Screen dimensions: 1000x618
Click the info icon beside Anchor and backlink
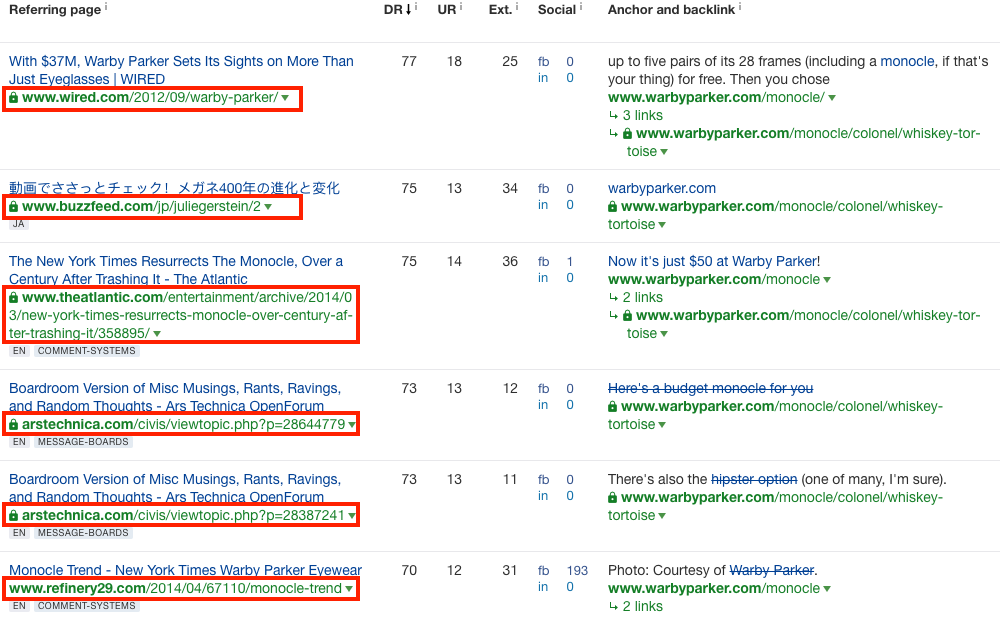(740, 7)
